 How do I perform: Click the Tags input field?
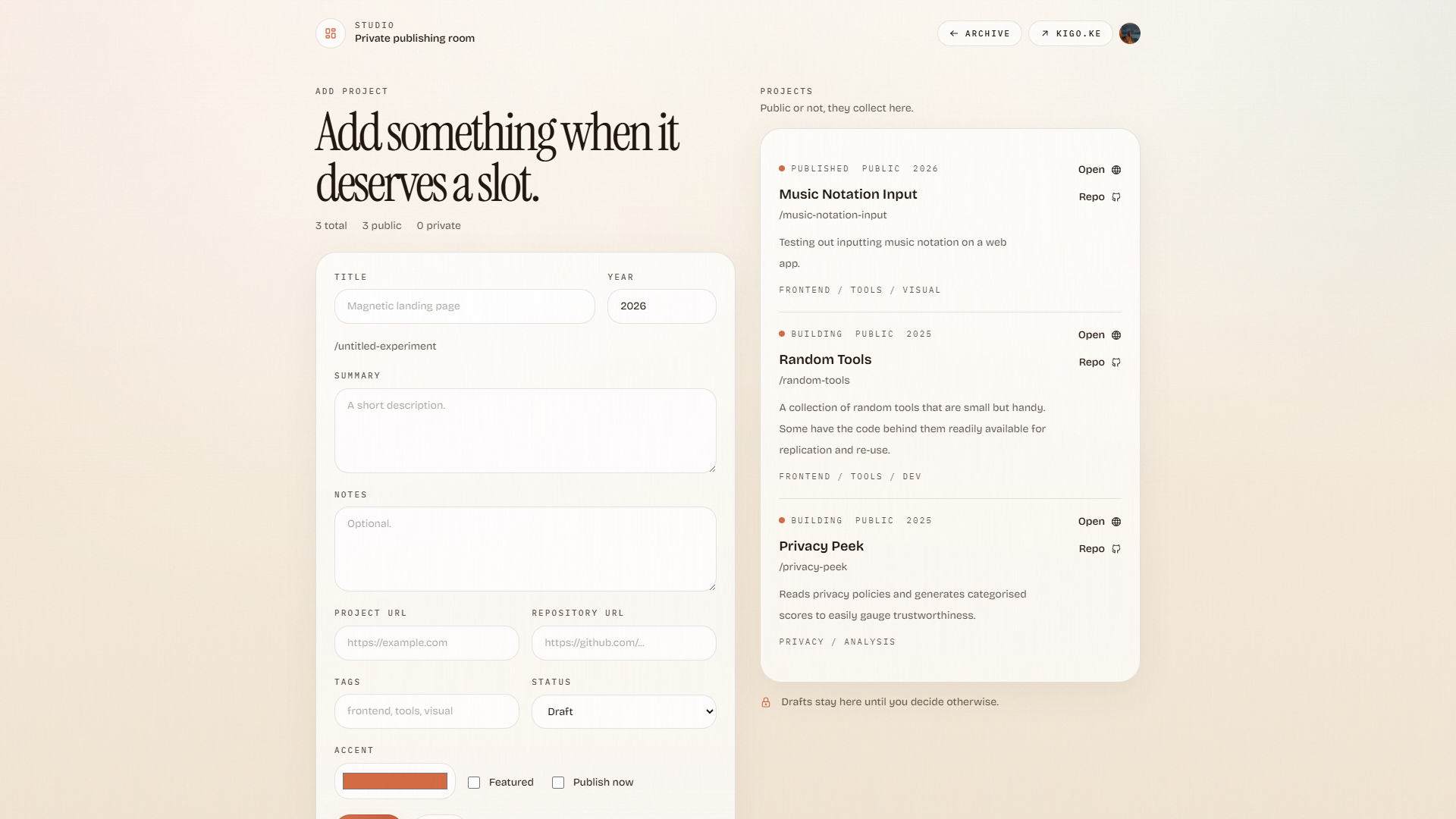426,711
